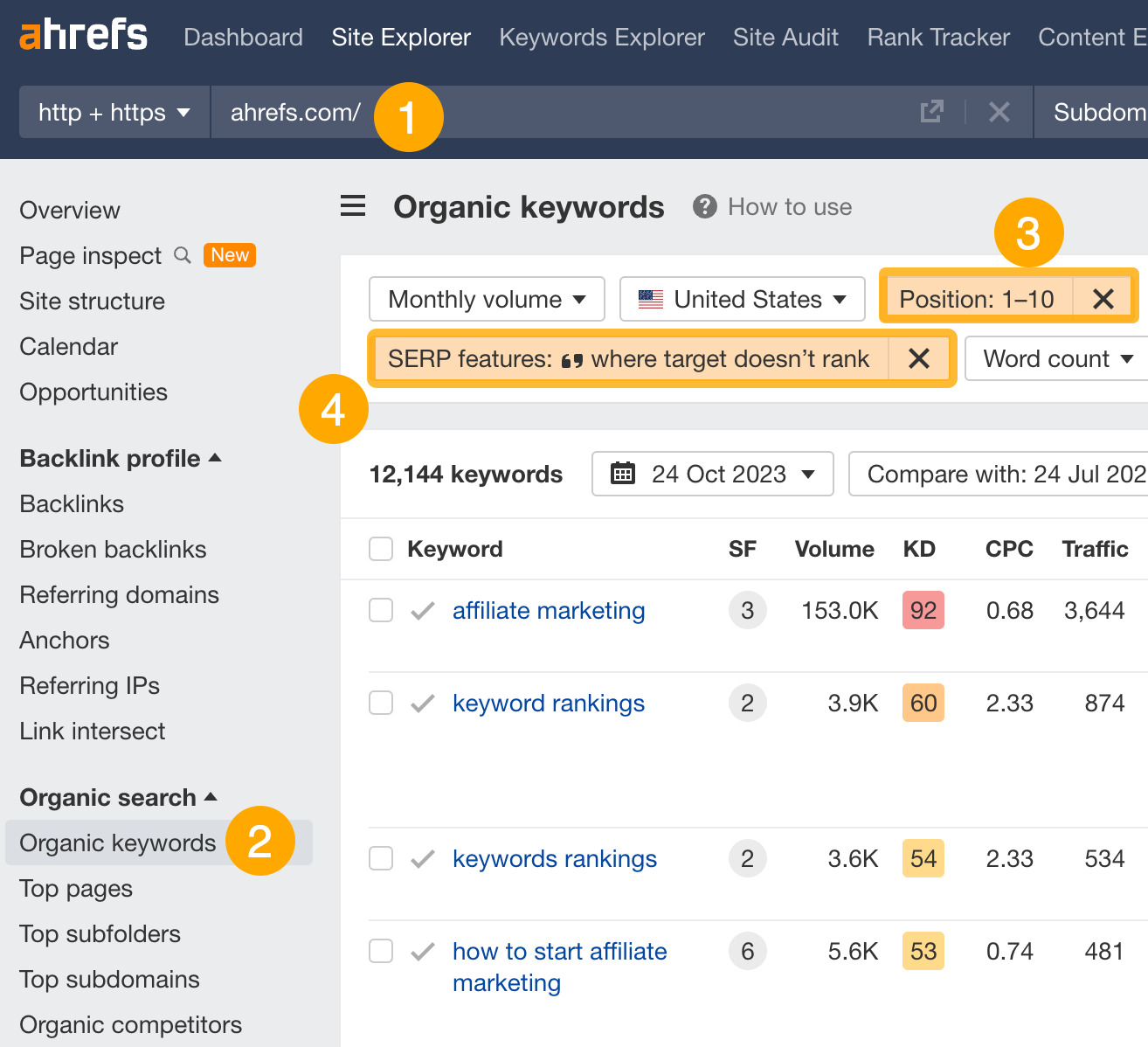Change country via the United States dropdown
Image resolution: width=1148 pixels, height=1047 pixels.
(x=742, y=299)
